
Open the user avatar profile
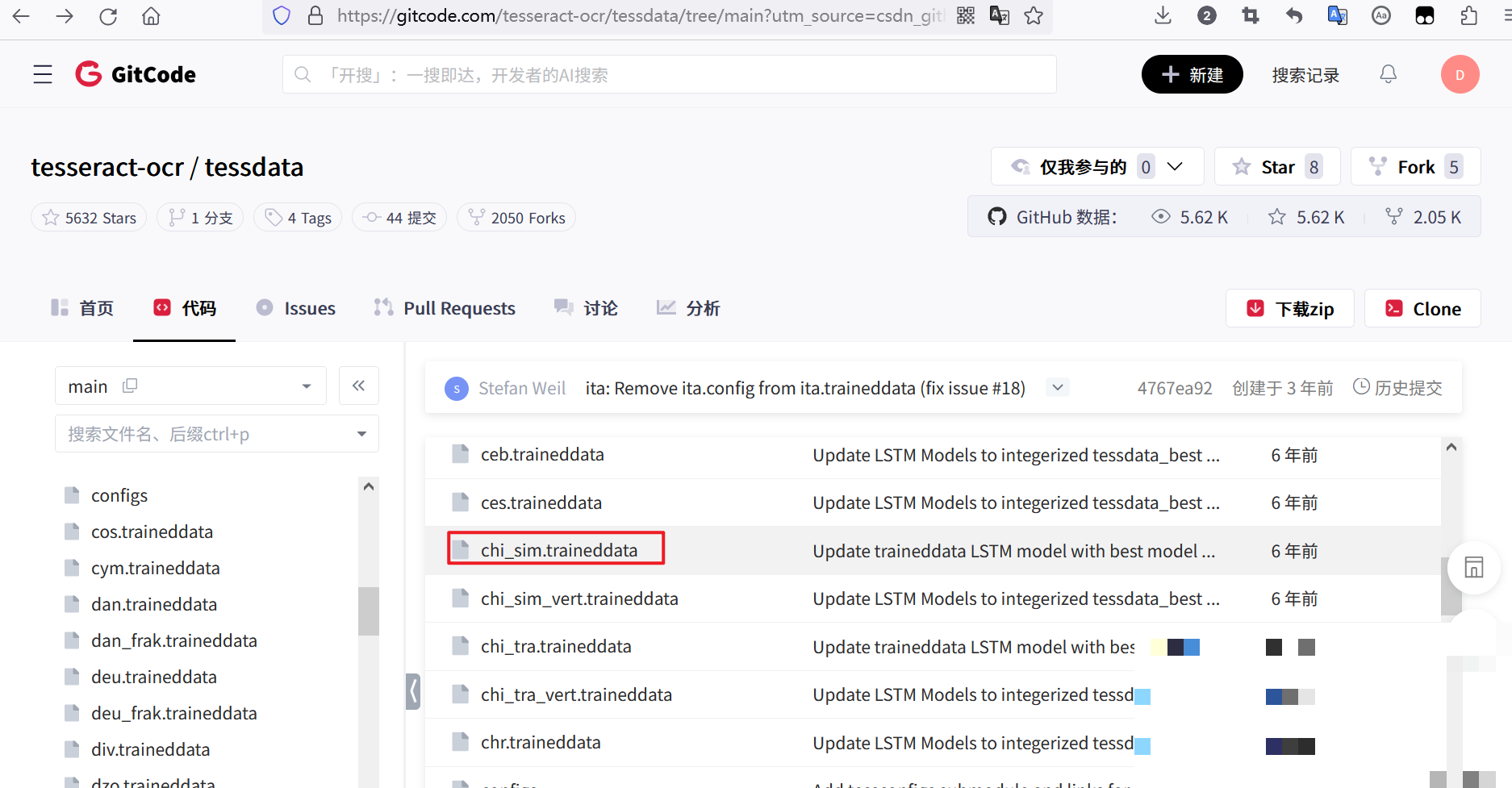(1459, 74)
